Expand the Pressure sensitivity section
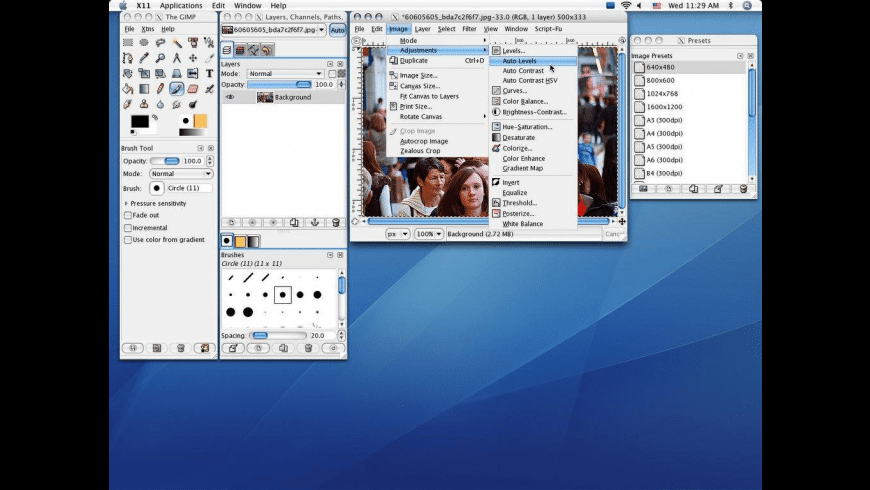Viewport: 870px width, 490px height. point(125,203)
